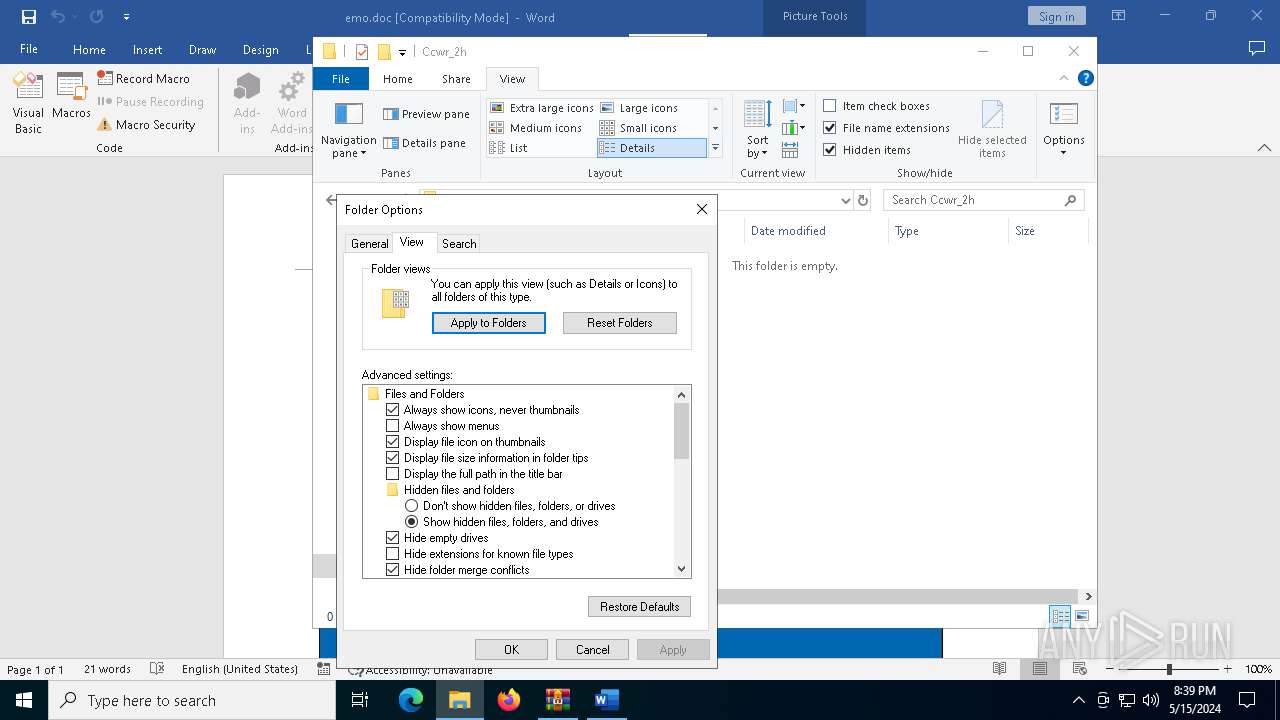Click the Word Save icon

point(29,17)
